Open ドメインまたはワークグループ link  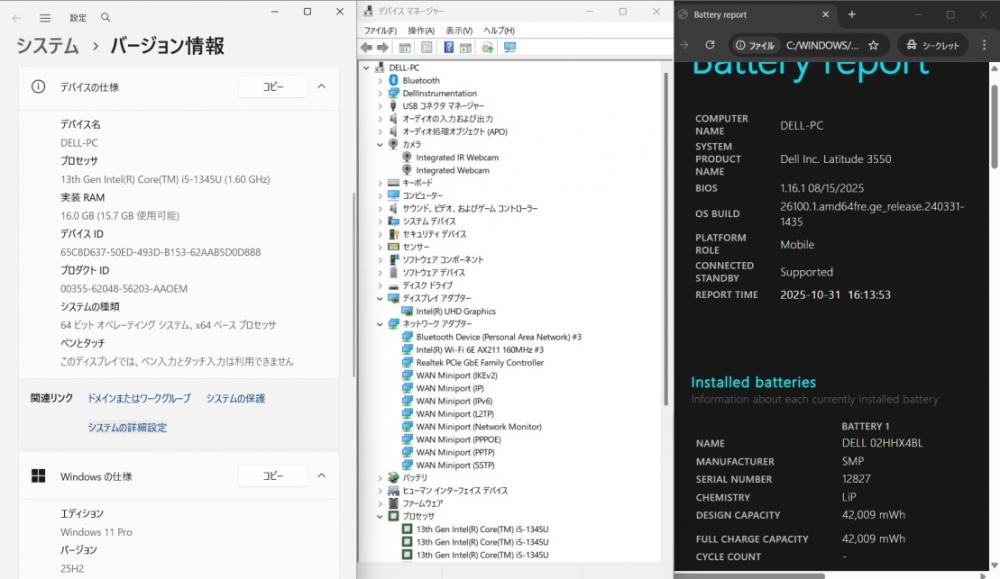139,399
